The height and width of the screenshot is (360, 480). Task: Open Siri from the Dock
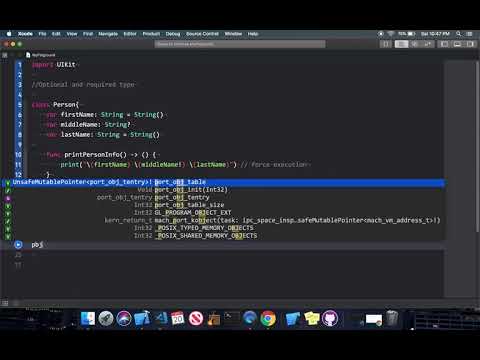pyautogui.click(x=124, y=318)
